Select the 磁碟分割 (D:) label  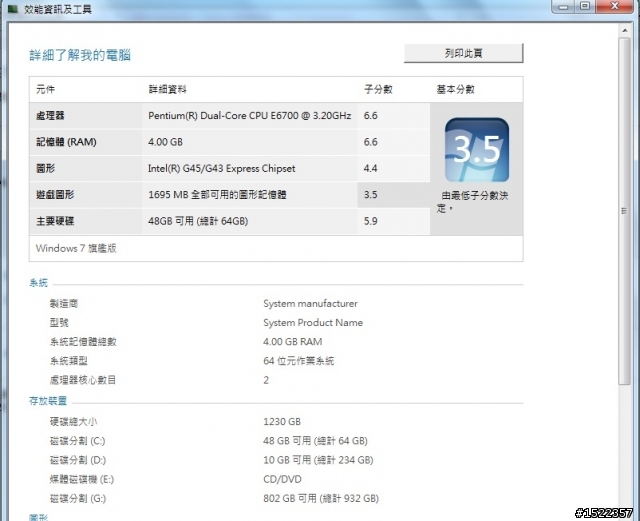(78, 460)
